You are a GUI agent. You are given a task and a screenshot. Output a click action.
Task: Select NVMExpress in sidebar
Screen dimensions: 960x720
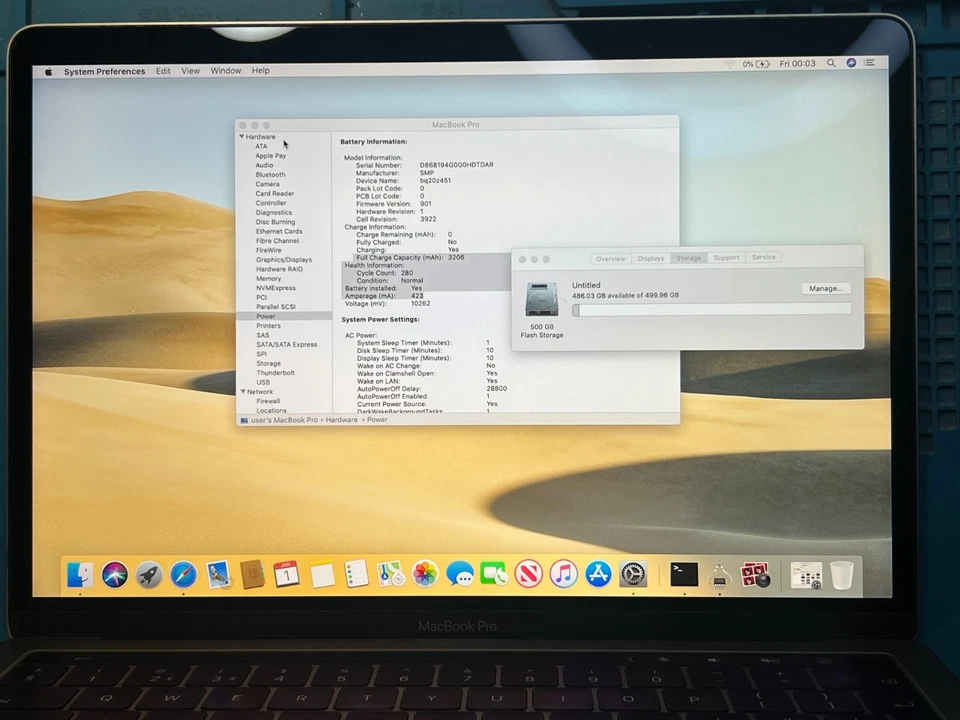click(276, 288)
